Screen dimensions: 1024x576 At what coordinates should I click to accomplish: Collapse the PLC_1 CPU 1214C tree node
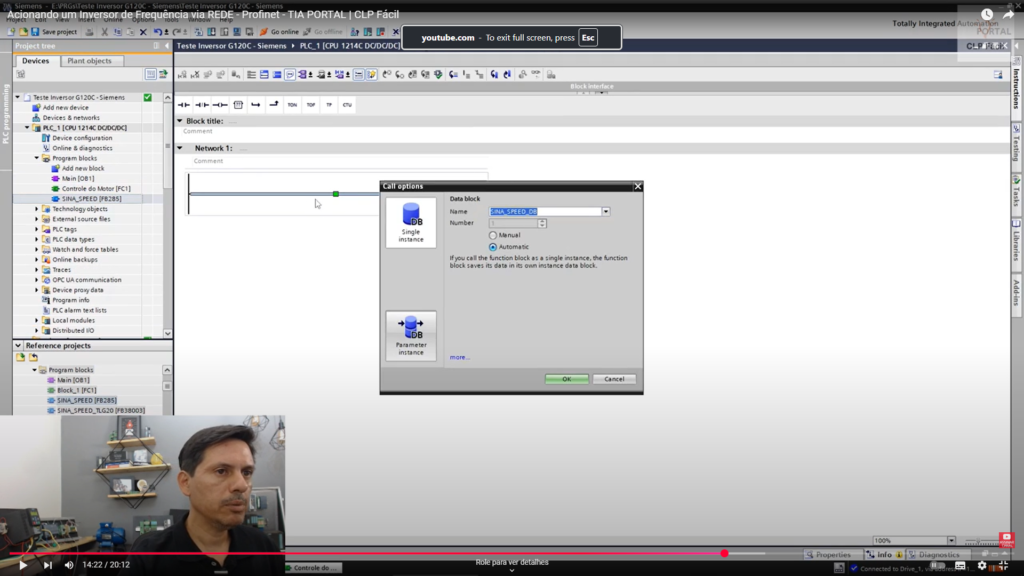click(27, 128)
